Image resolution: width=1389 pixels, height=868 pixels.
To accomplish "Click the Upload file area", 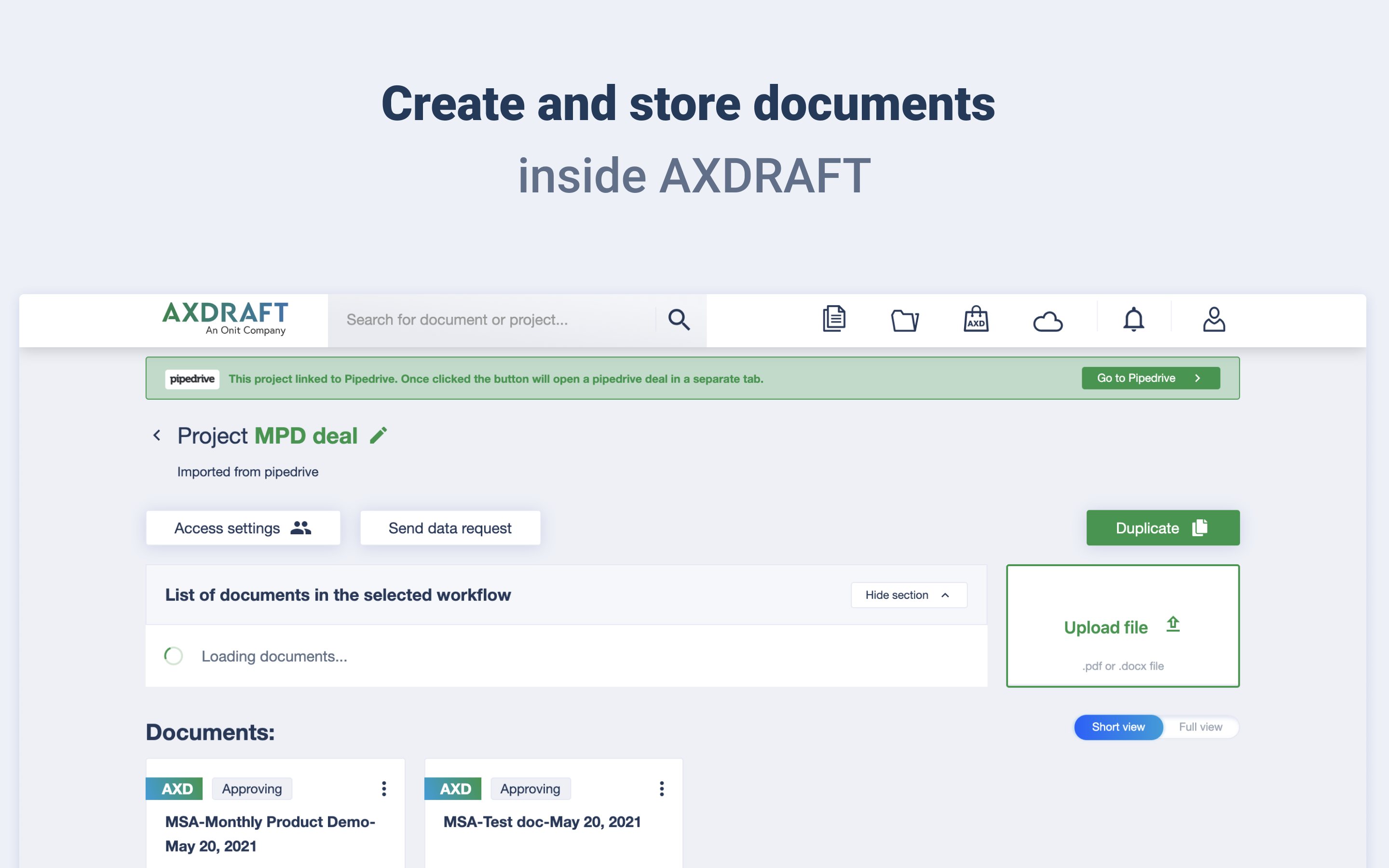I will pyautogui.click(x=1123, y=626).
